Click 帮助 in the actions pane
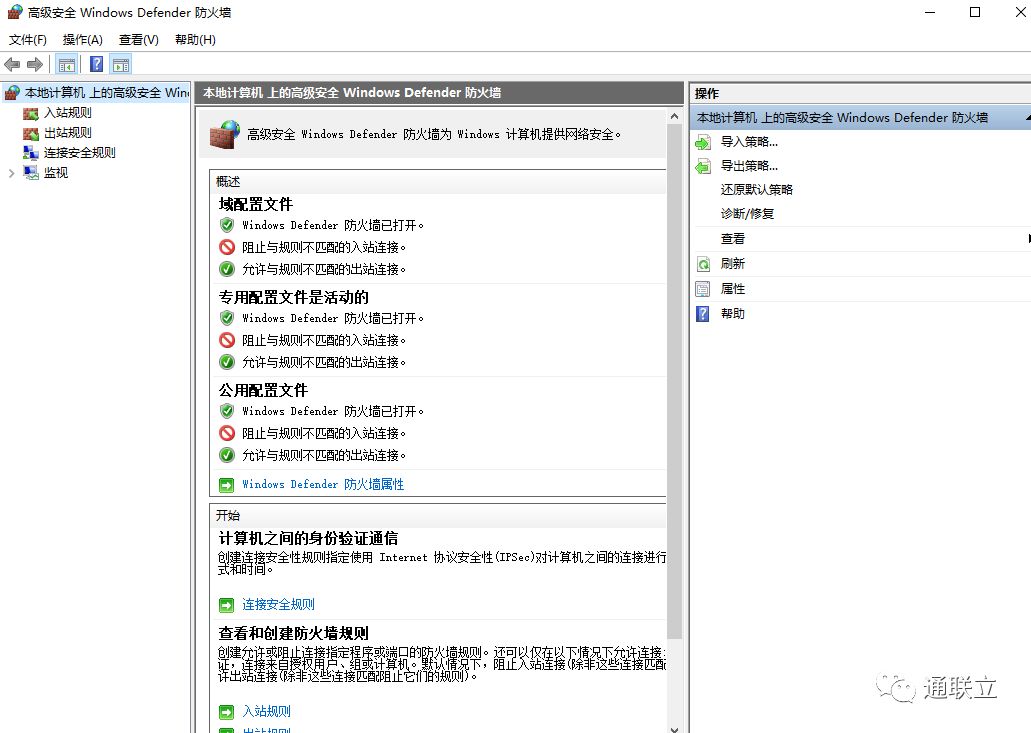Screen dimensions: 1031x733 point(732,314)
